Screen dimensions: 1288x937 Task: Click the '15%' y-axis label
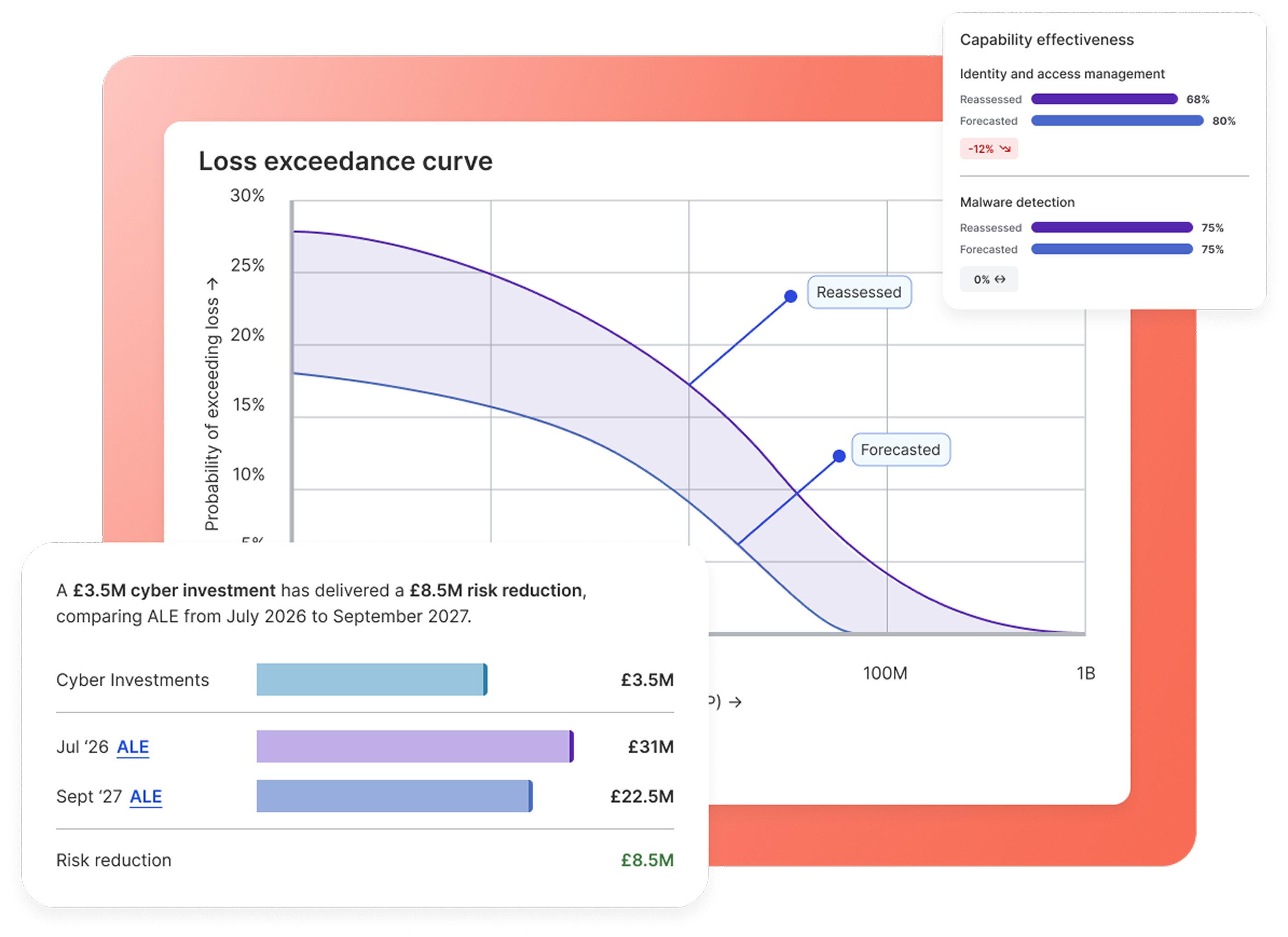coord(248,405)
